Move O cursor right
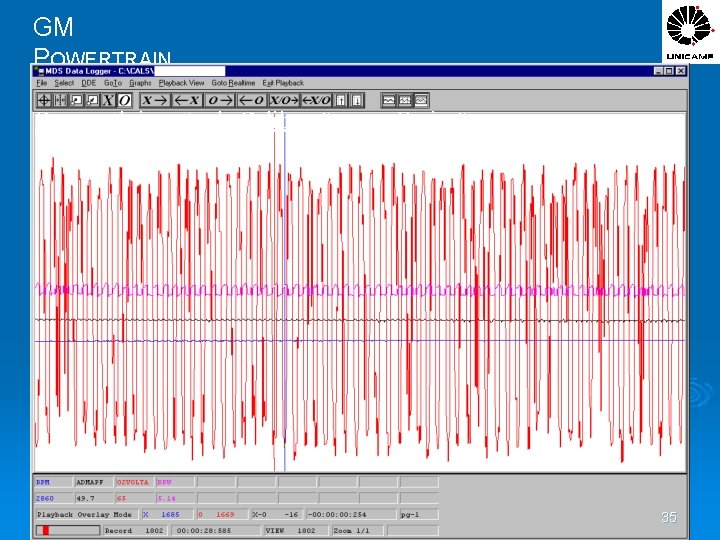 click(x=220, y=100)
